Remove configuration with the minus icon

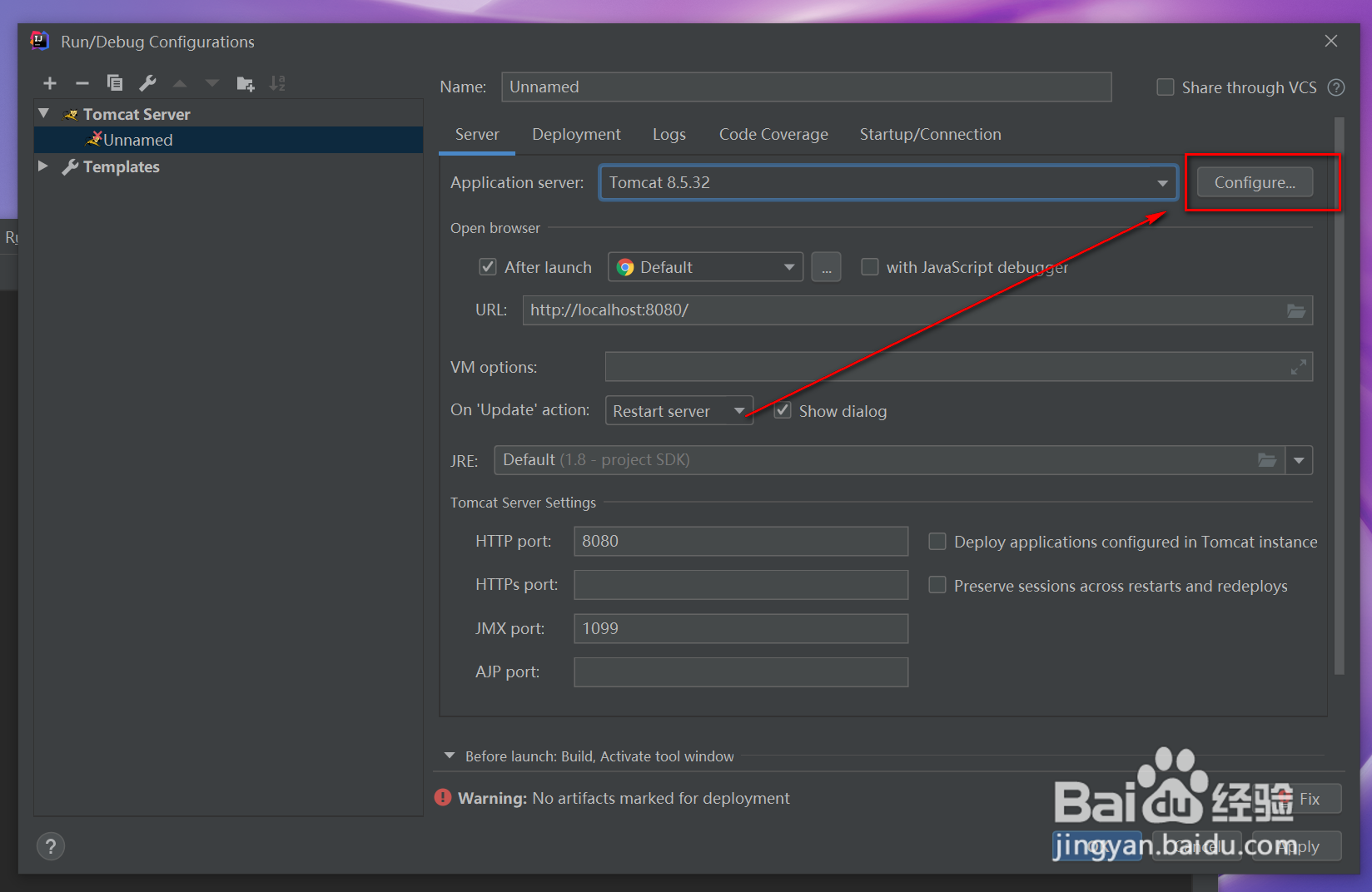(x=82, y=83)
